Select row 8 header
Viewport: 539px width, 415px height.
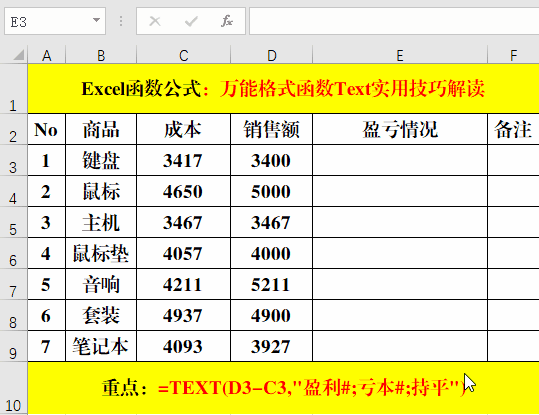click(13, 315)
